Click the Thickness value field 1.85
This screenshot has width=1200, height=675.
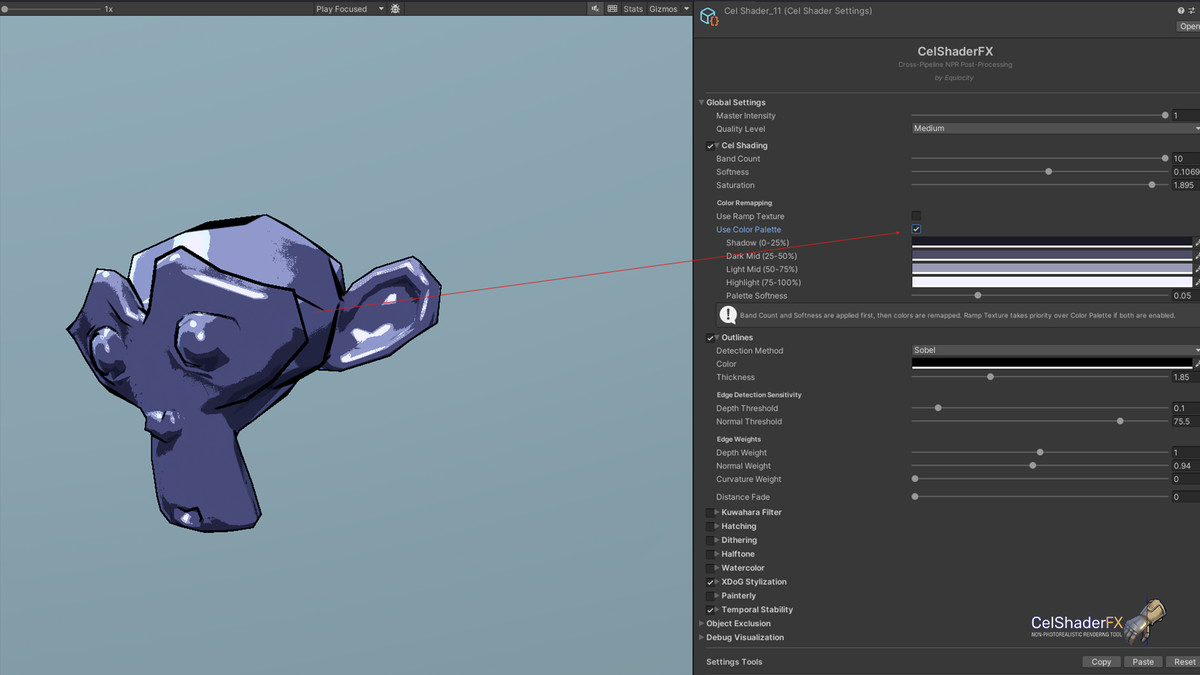(1186, 377)
